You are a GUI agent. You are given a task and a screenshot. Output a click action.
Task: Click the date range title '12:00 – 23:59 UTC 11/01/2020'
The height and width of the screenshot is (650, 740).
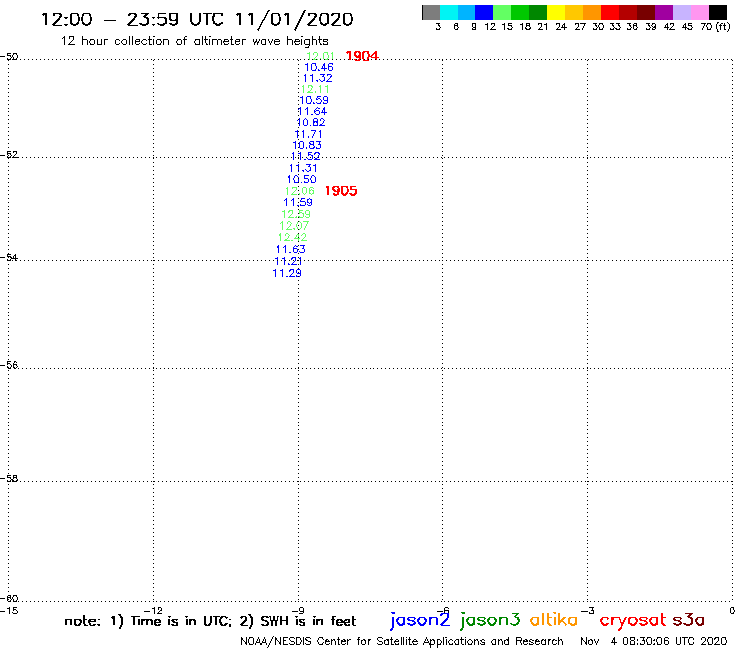(197, 20)
